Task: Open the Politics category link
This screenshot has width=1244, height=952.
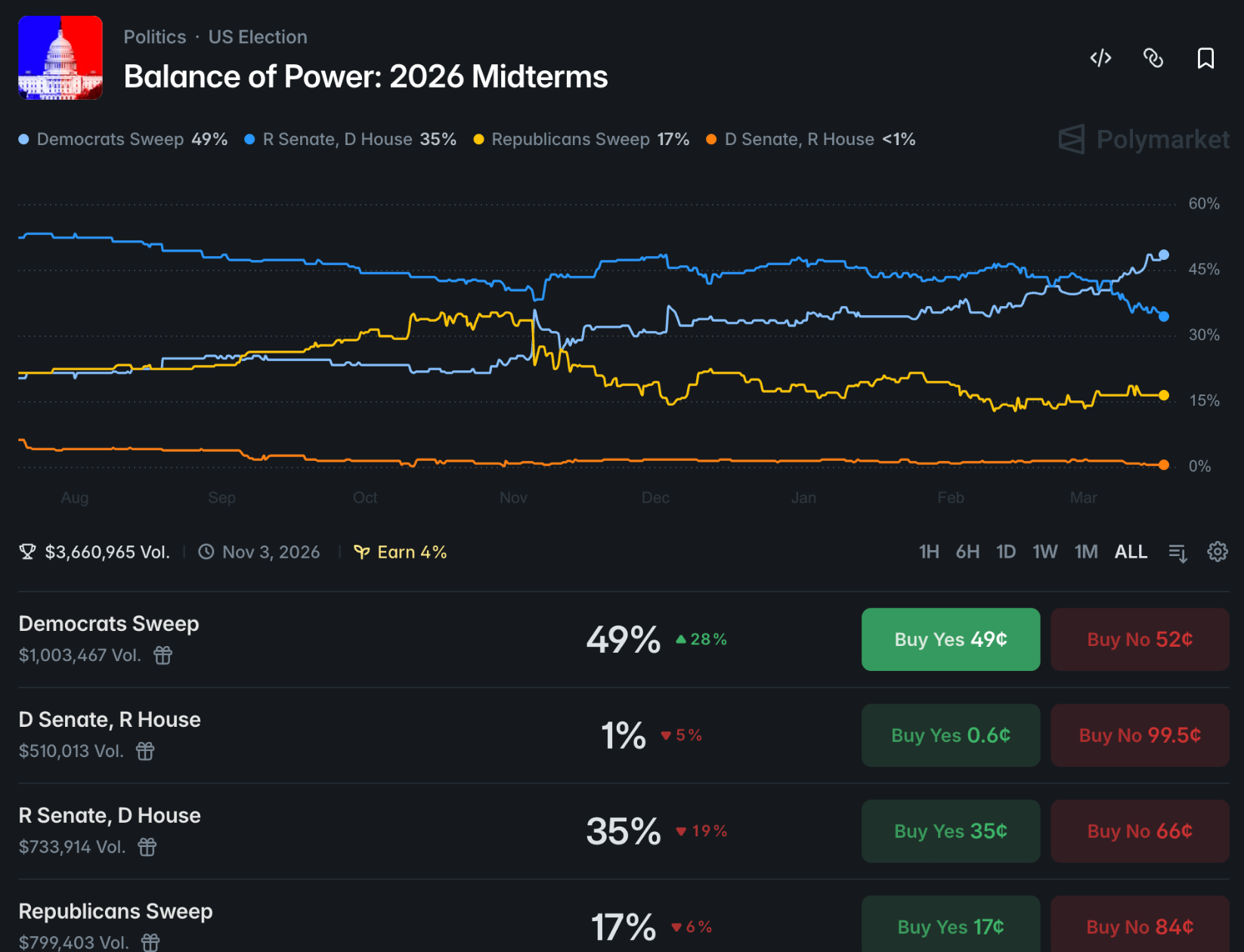Action: pyautogui.click(x=154, y=37)
